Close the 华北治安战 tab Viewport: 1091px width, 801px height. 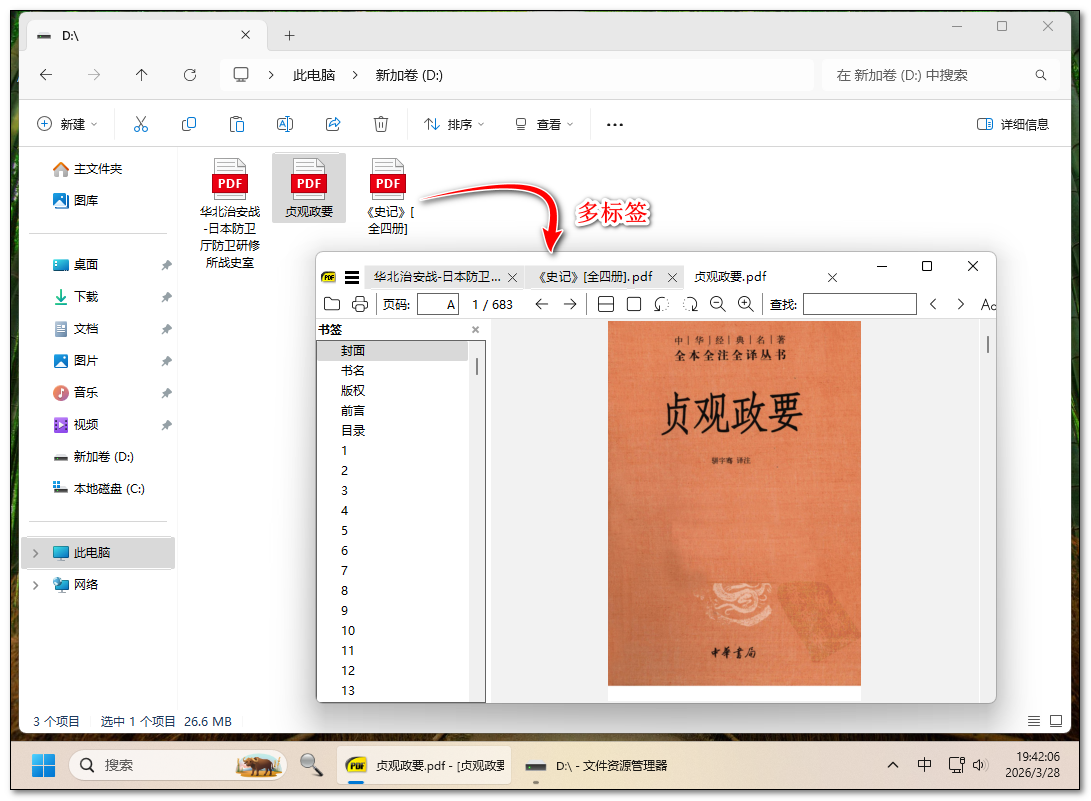coord(513,278)
